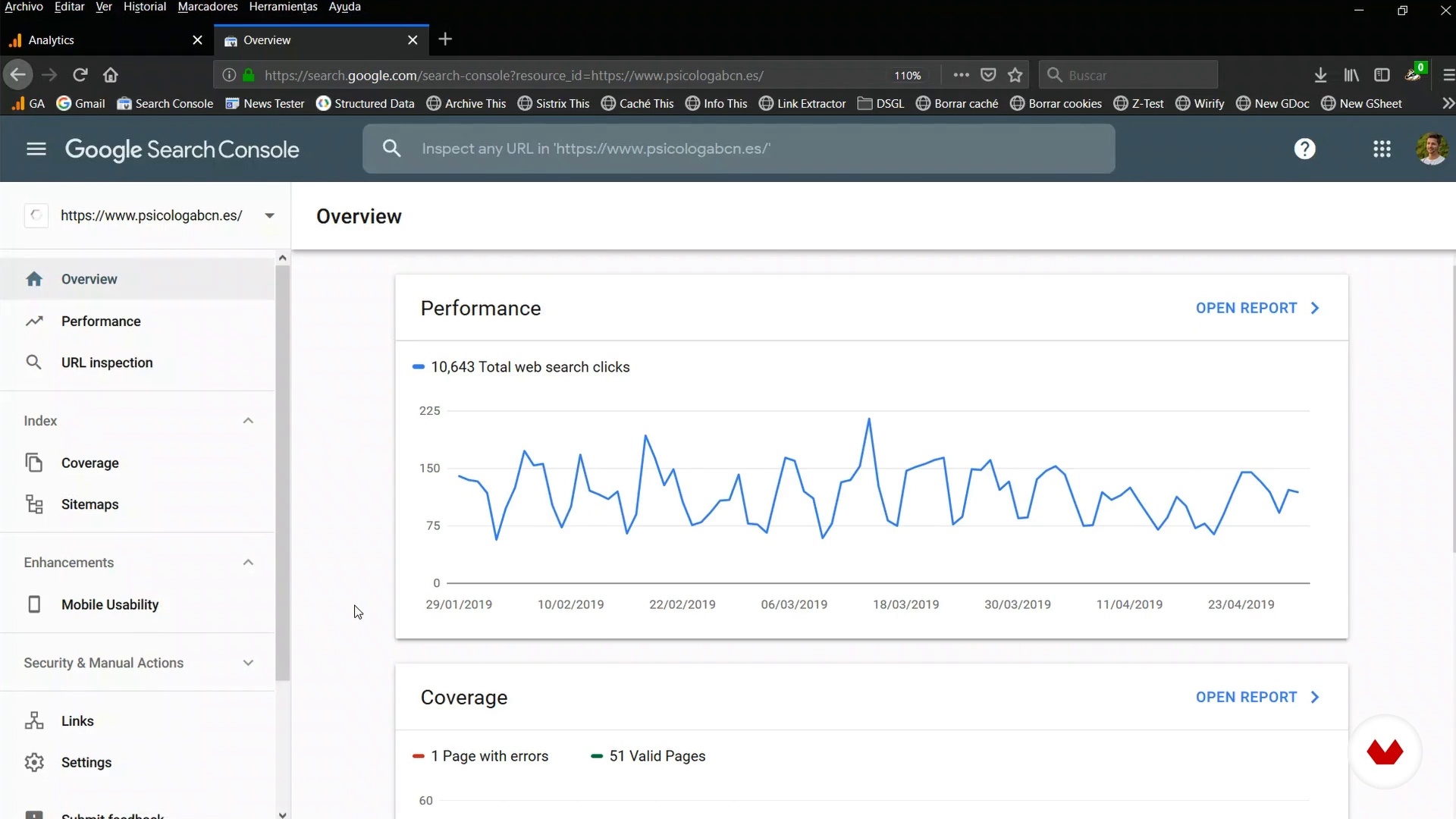
Task: Open the Performance report link
Action: click(1257, 308)
